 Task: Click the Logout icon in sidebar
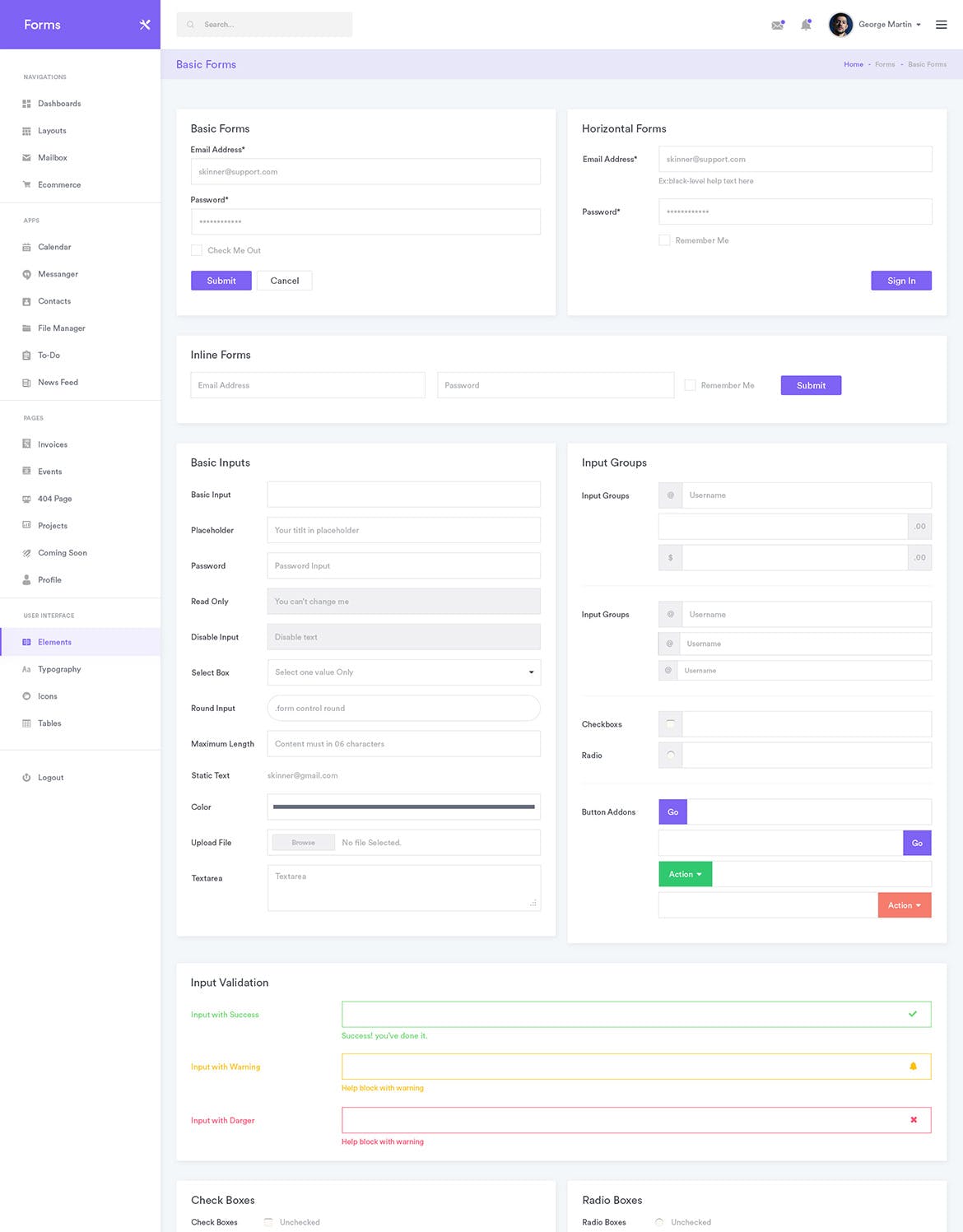tap(27, 777)
